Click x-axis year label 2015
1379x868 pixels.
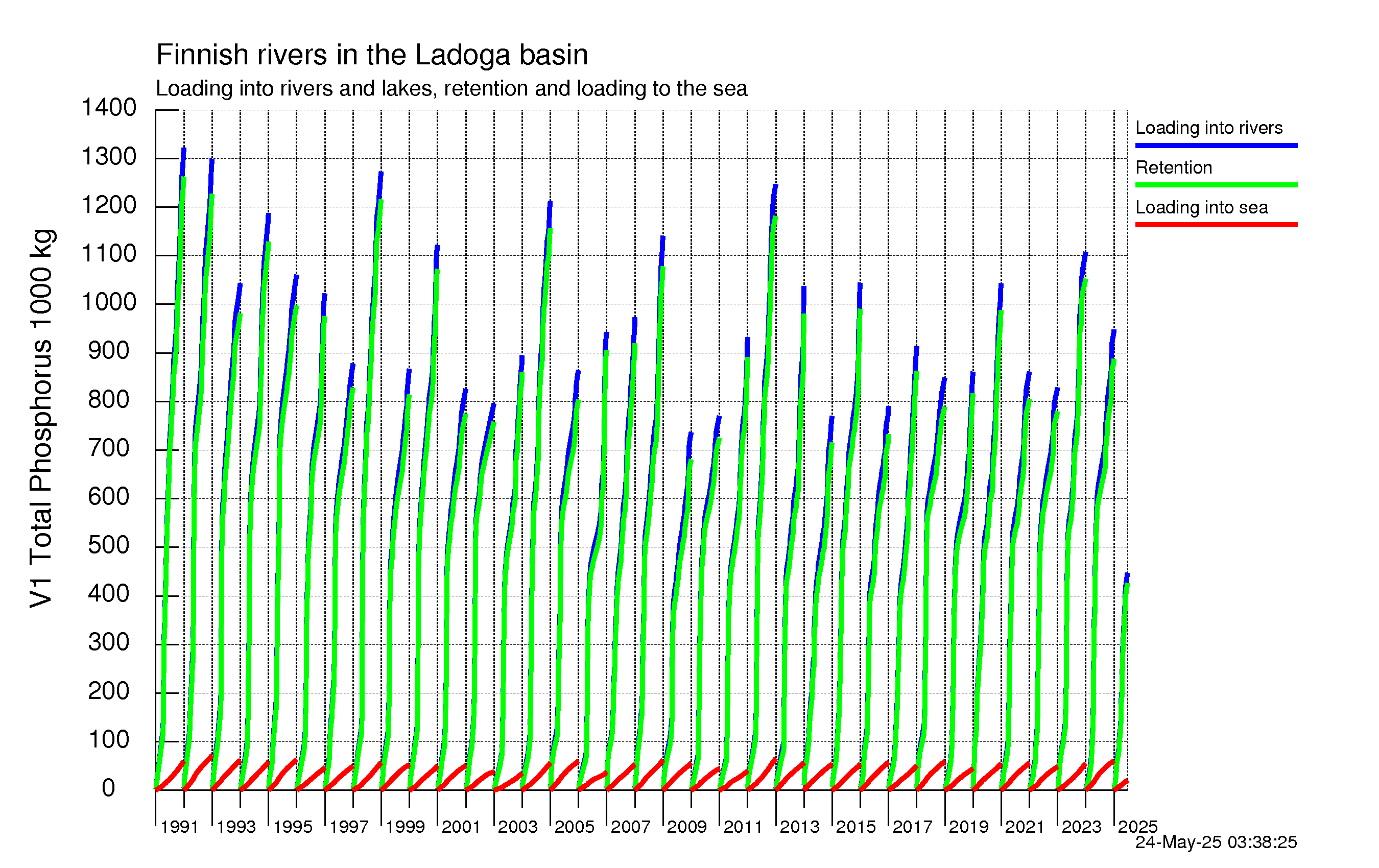(x=855, y=827)
